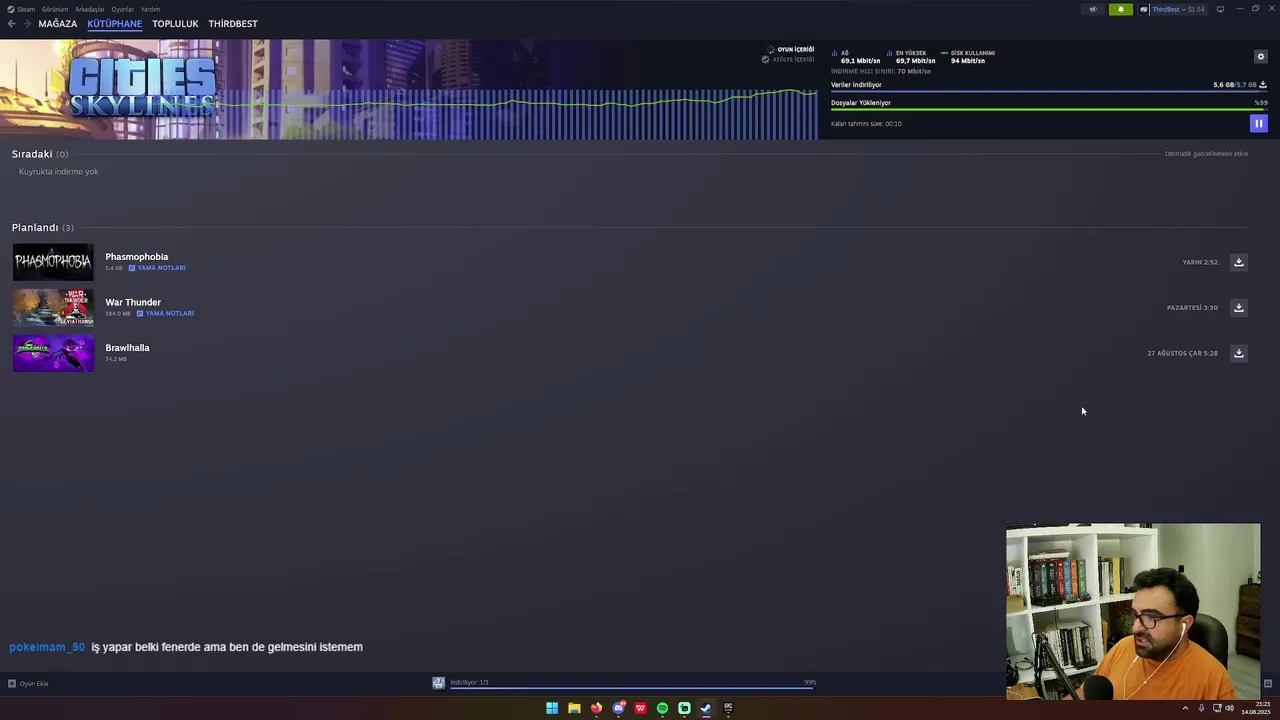The image size is (1280, 720).
Task: Toggle Big Picture mode monitor icon
Action: pos(1220,9)
